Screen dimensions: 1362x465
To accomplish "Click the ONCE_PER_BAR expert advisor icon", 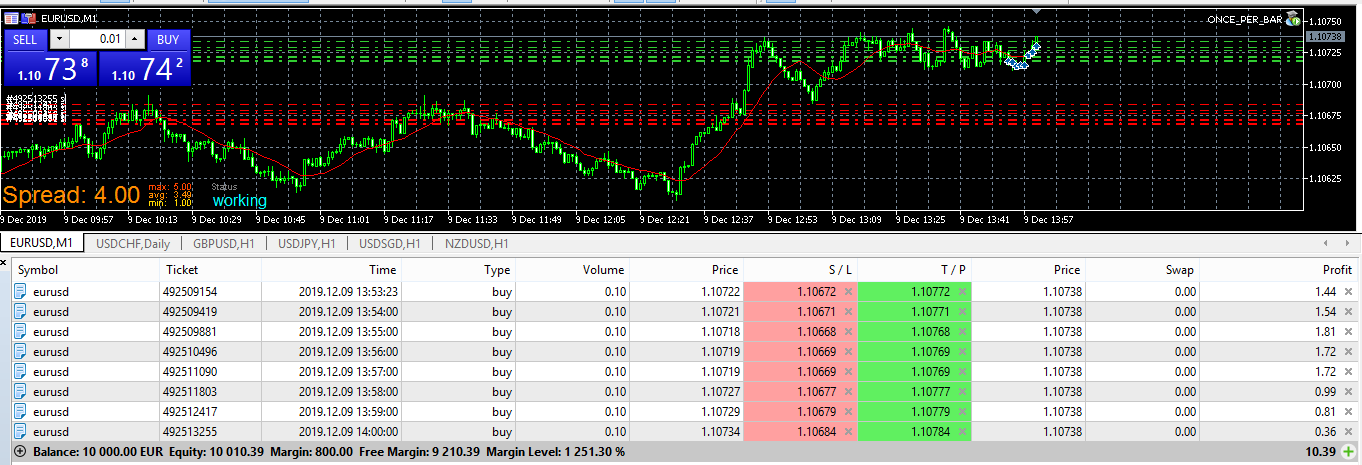I will (x=1292, y=18).
